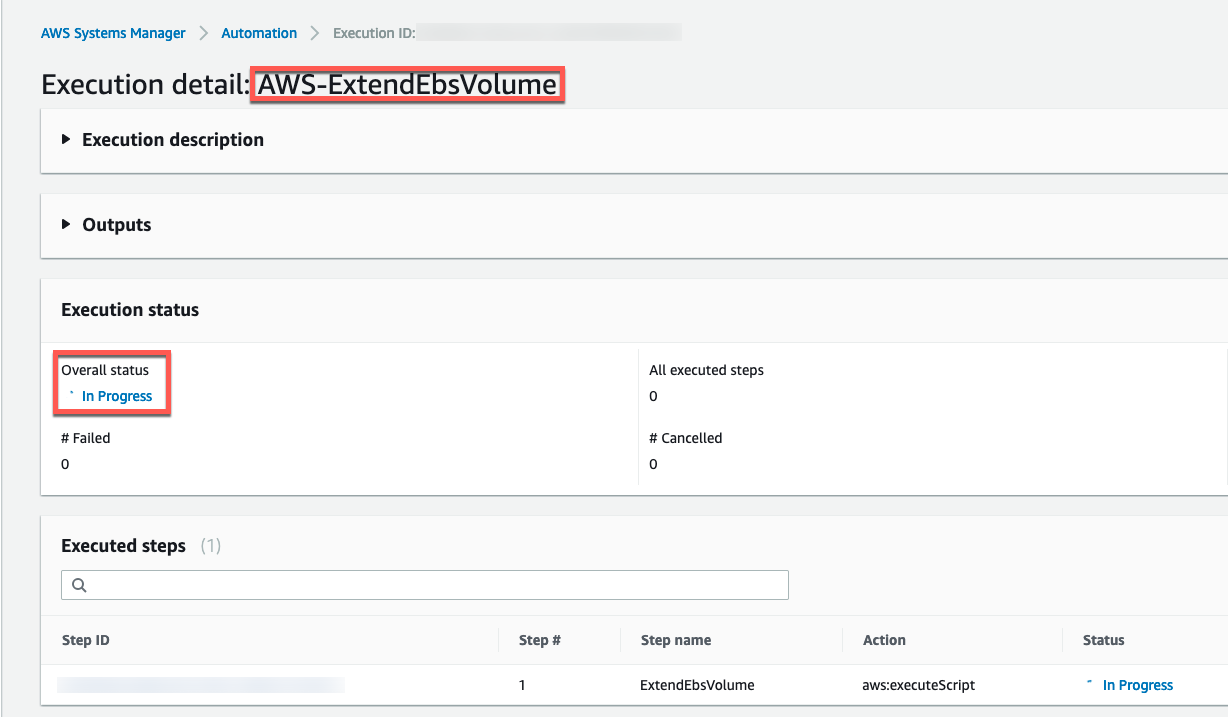
Task: Click the magnifier icon in search box
Action: [80, 585]
